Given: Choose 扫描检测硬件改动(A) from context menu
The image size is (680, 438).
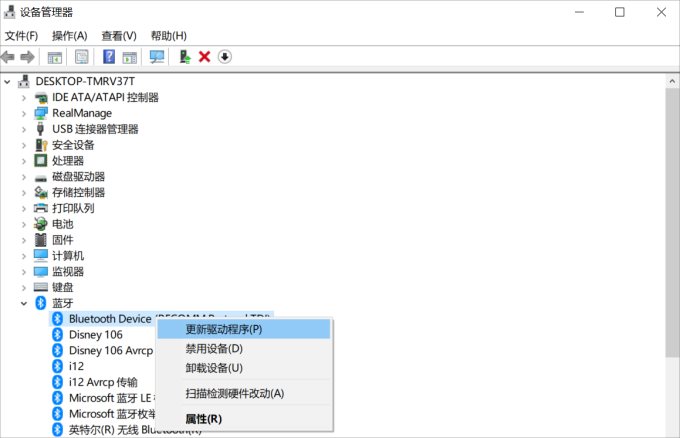Looking at the screenshot, I should (244, 393).
